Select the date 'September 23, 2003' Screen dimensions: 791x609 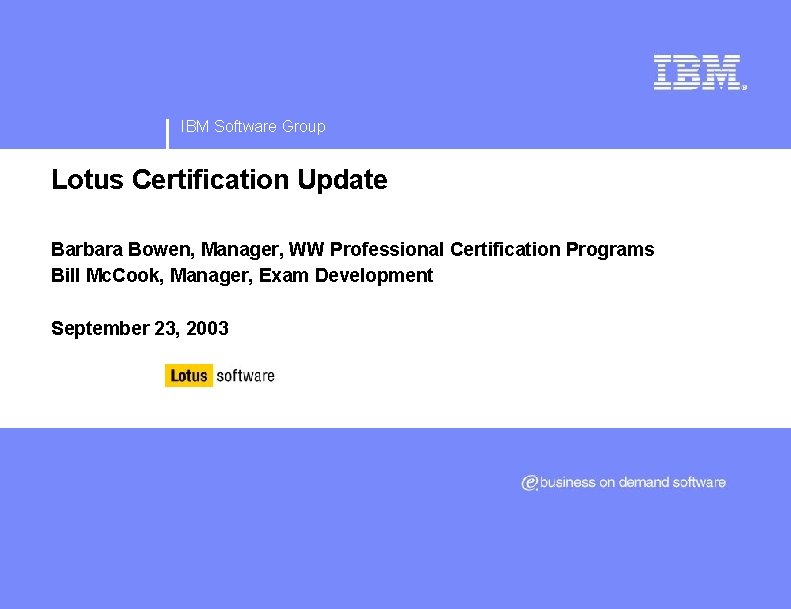coord(140,328)
